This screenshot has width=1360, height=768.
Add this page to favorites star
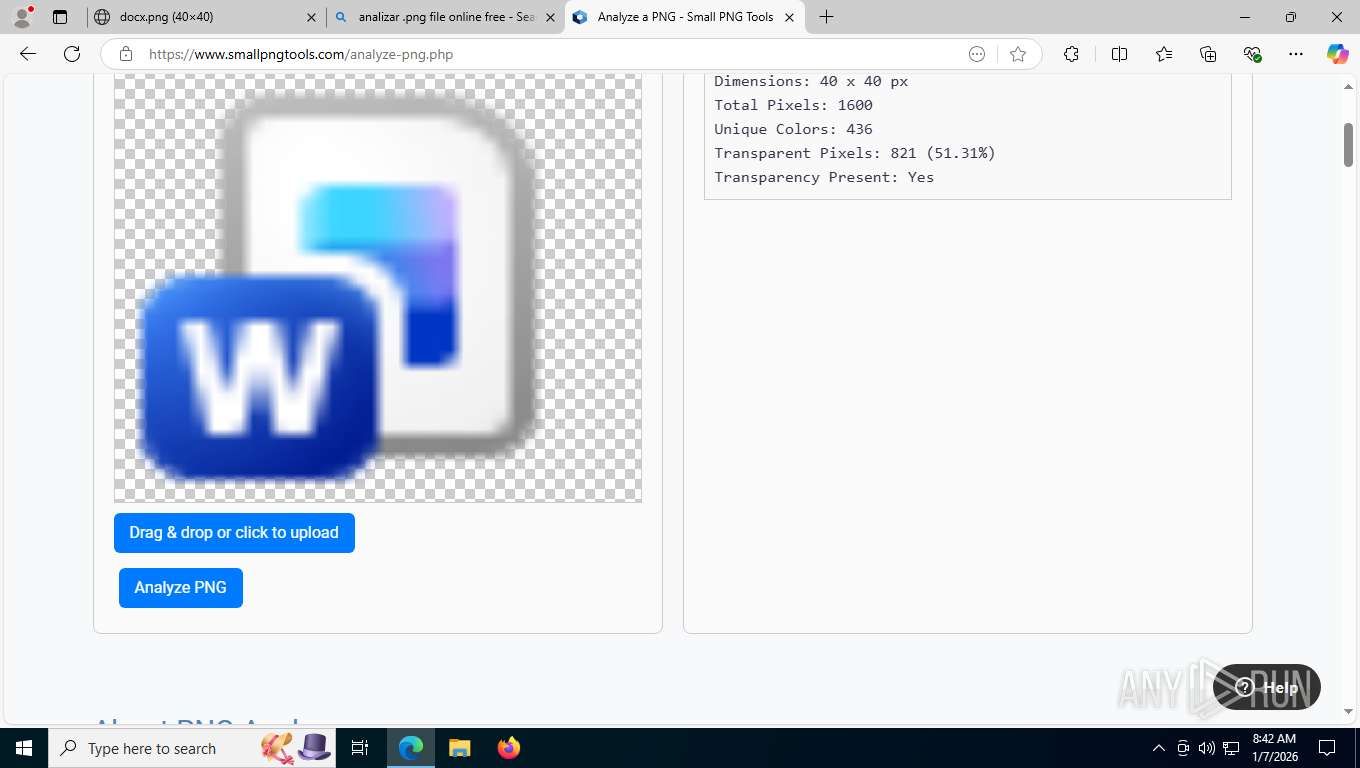[1018, 54]
